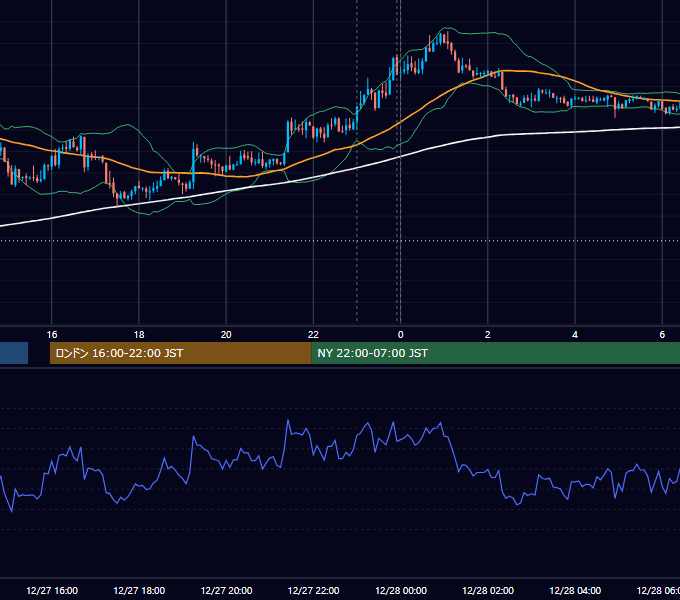Click the blue session bar before the ロンドン bar
The width and height of the screenshot is (680, 600).
(x=14, y=353)
